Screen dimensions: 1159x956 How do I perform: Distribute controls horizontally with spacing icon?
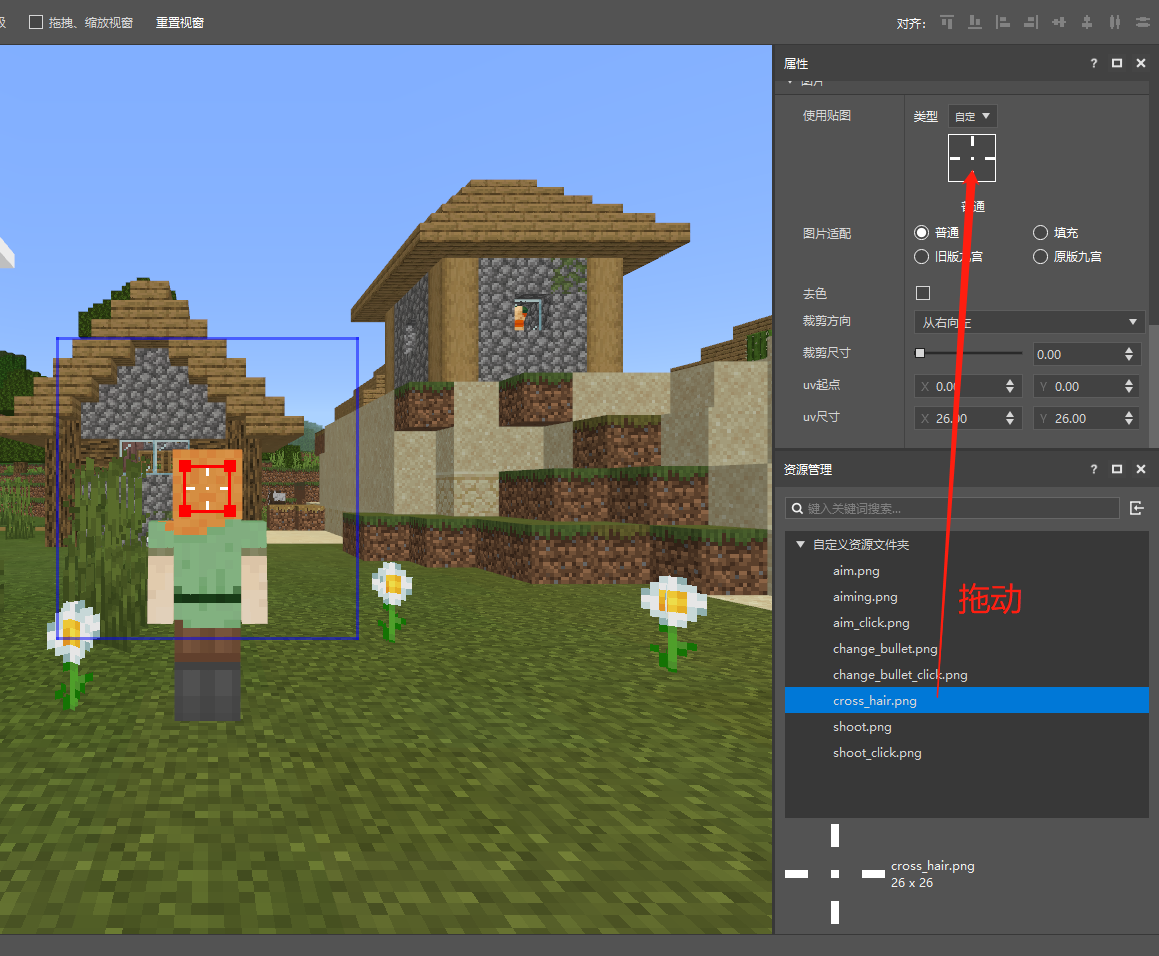tap(1115, 22)
